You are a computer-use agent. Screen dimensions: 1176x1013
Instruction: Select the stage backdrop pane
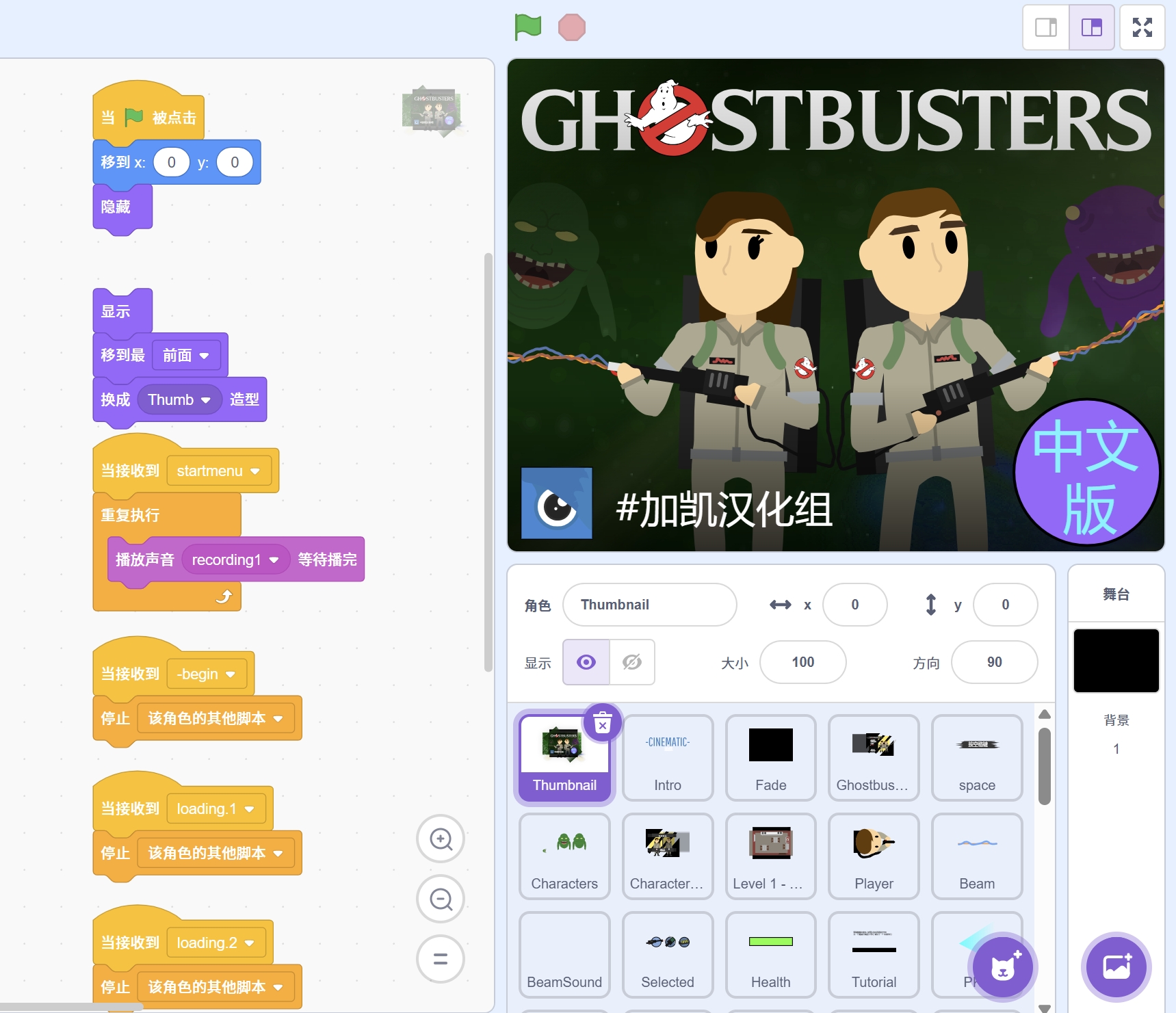pyautogui.click(x=1116, y=661)
